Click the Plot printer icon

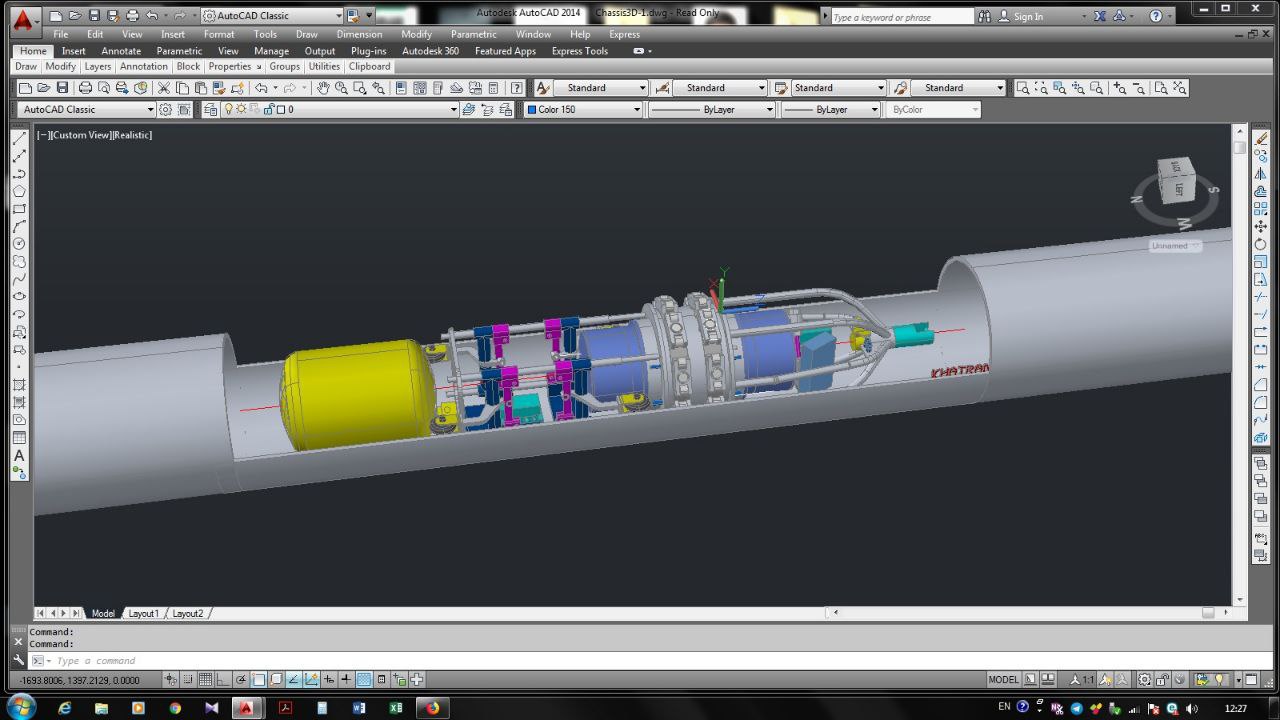coord(85,88)
